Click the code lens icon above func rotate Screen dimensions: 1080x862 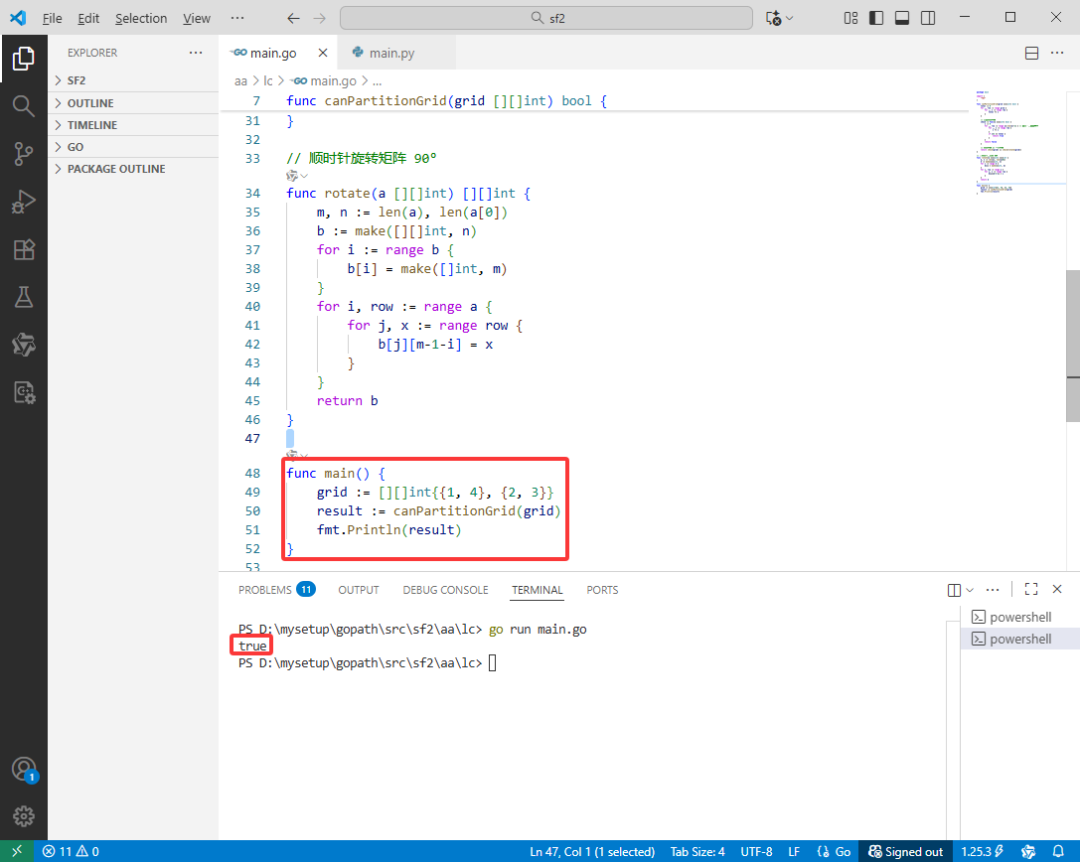292,176
